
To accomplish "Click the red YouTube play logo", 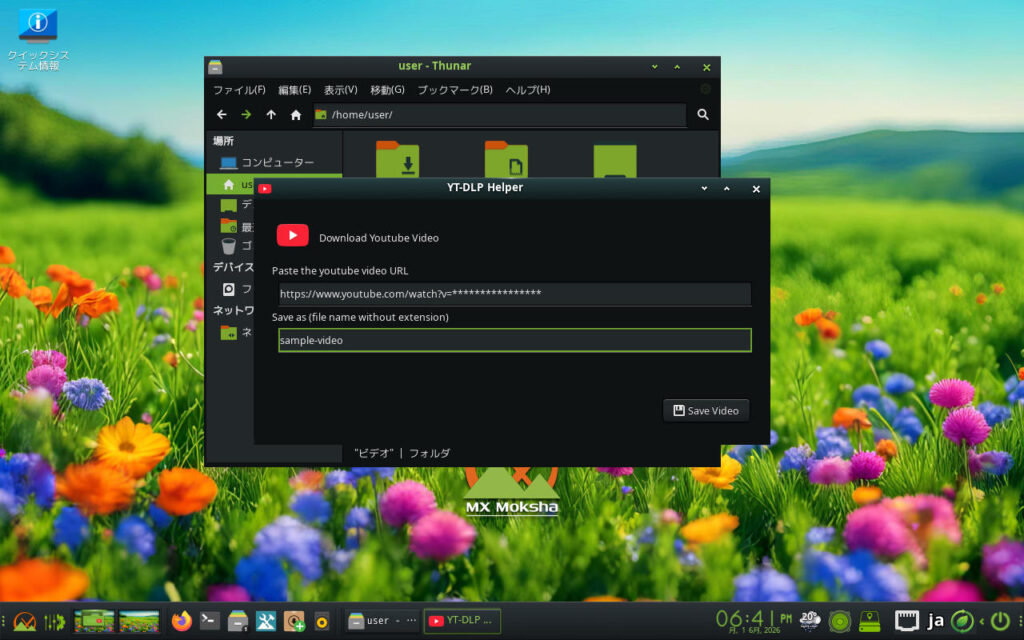I will pos(293,235).
